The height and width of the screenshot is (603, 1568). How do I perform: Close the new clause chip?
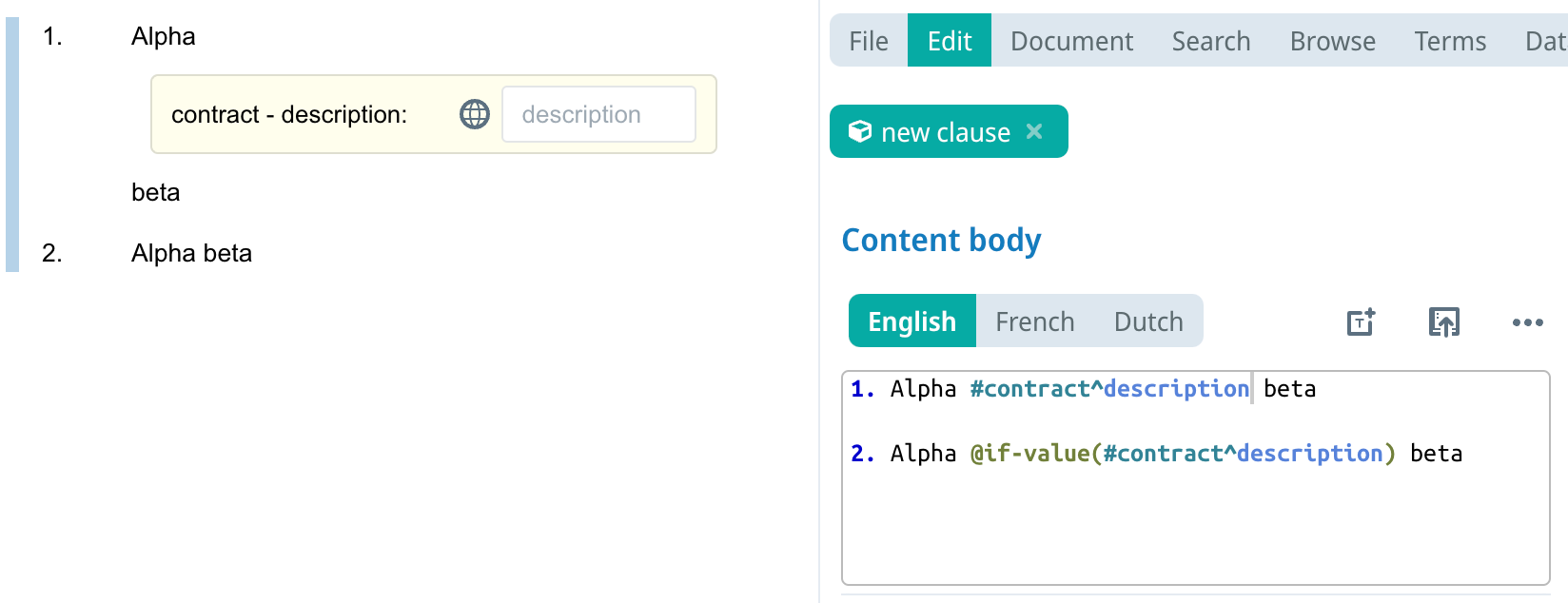(1034, 131)
